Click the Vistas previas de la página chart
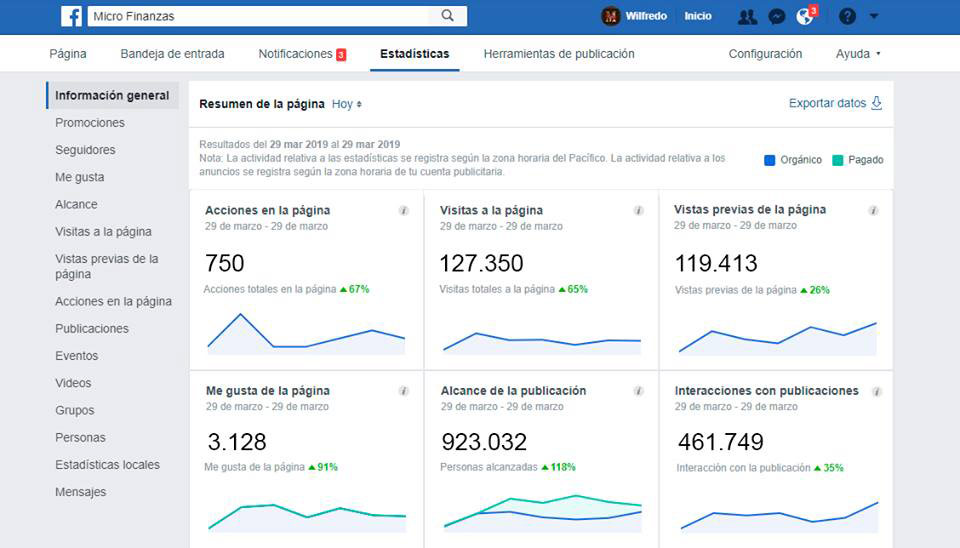This screenshot has width=960, height=548. pyautogui.click(x=778, y=338)
